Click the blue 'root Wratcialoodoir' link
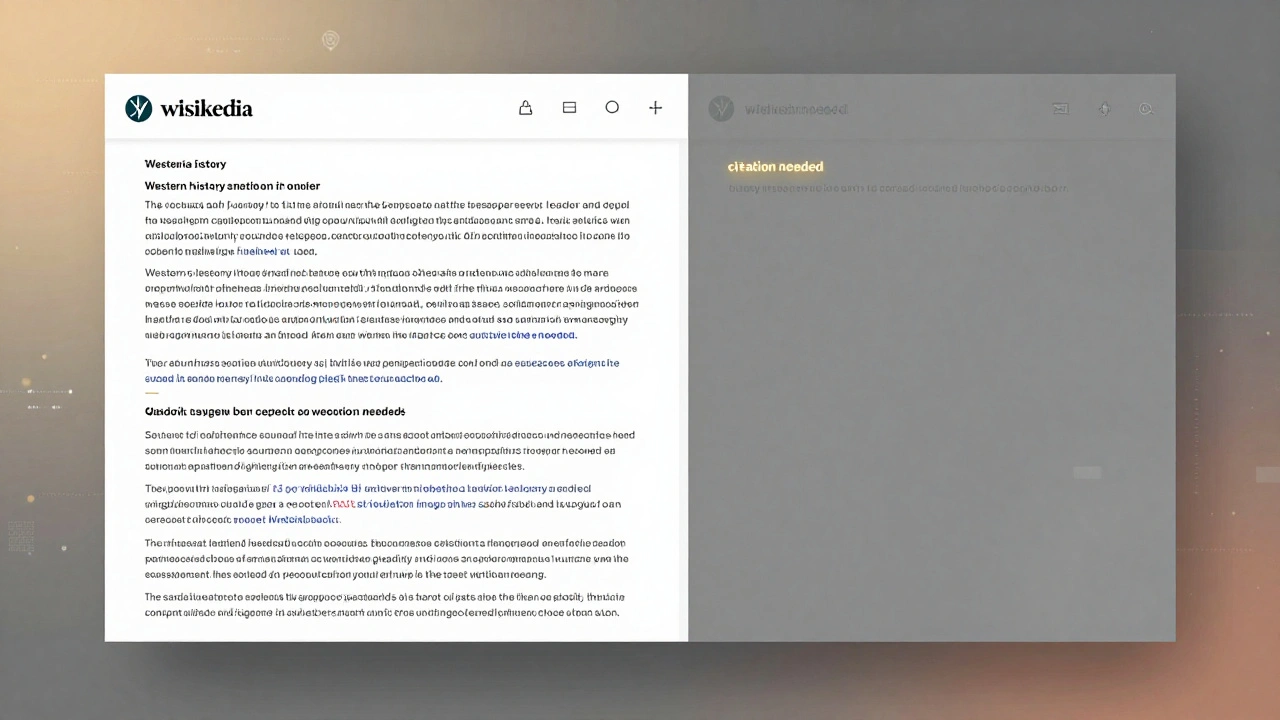Viewport: 1280px width, 720px height. [286, 520]
